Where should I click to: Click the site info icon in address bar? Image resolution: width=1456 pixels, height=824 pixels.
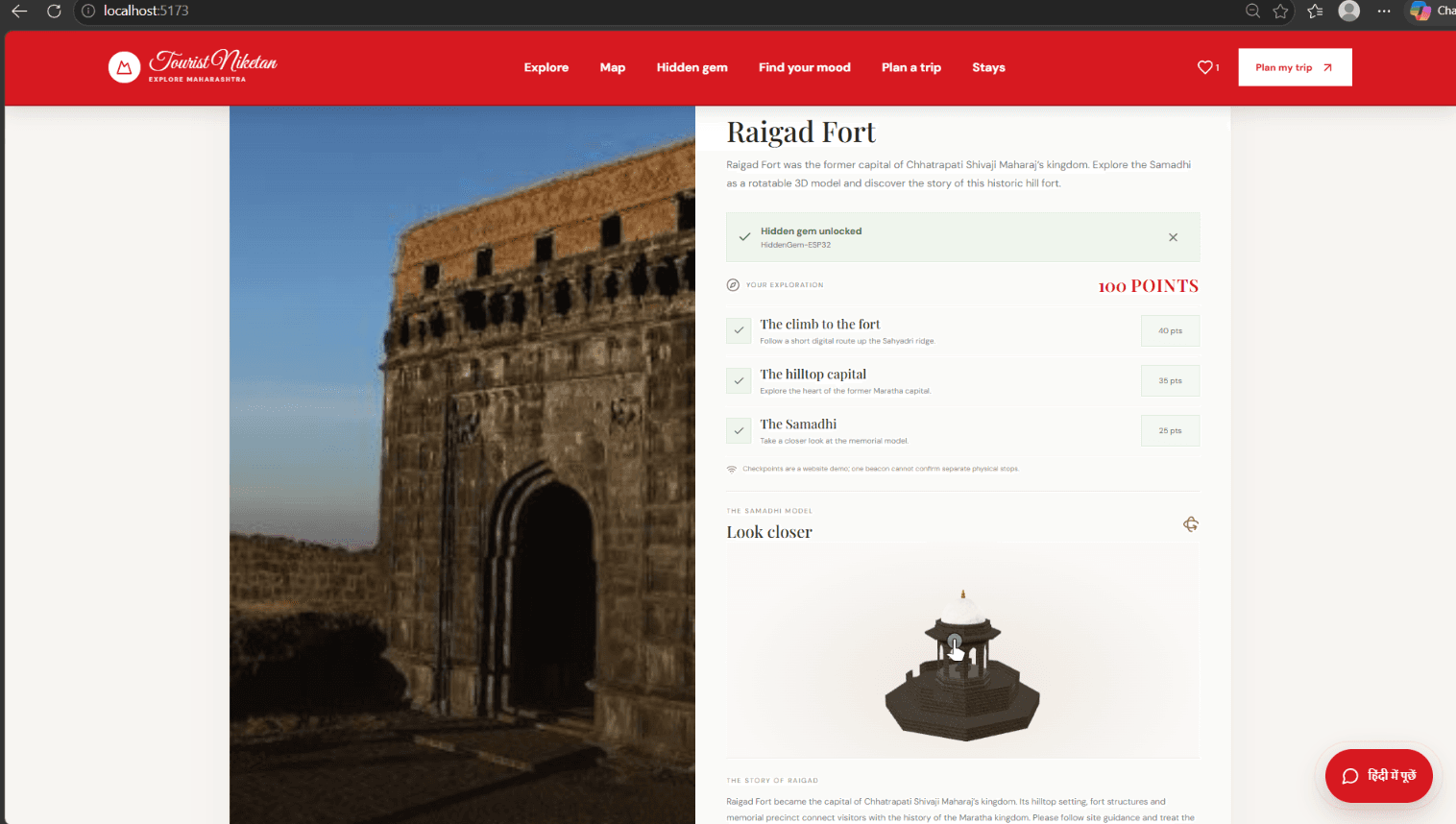(87, 11)
